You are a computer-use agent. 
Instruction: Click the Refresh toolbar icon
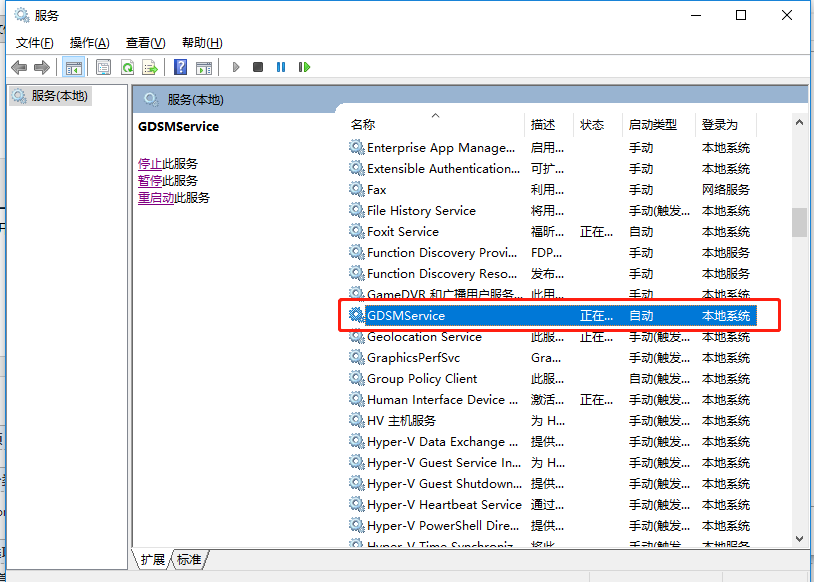pyautogui.click(x=127, y=67)
